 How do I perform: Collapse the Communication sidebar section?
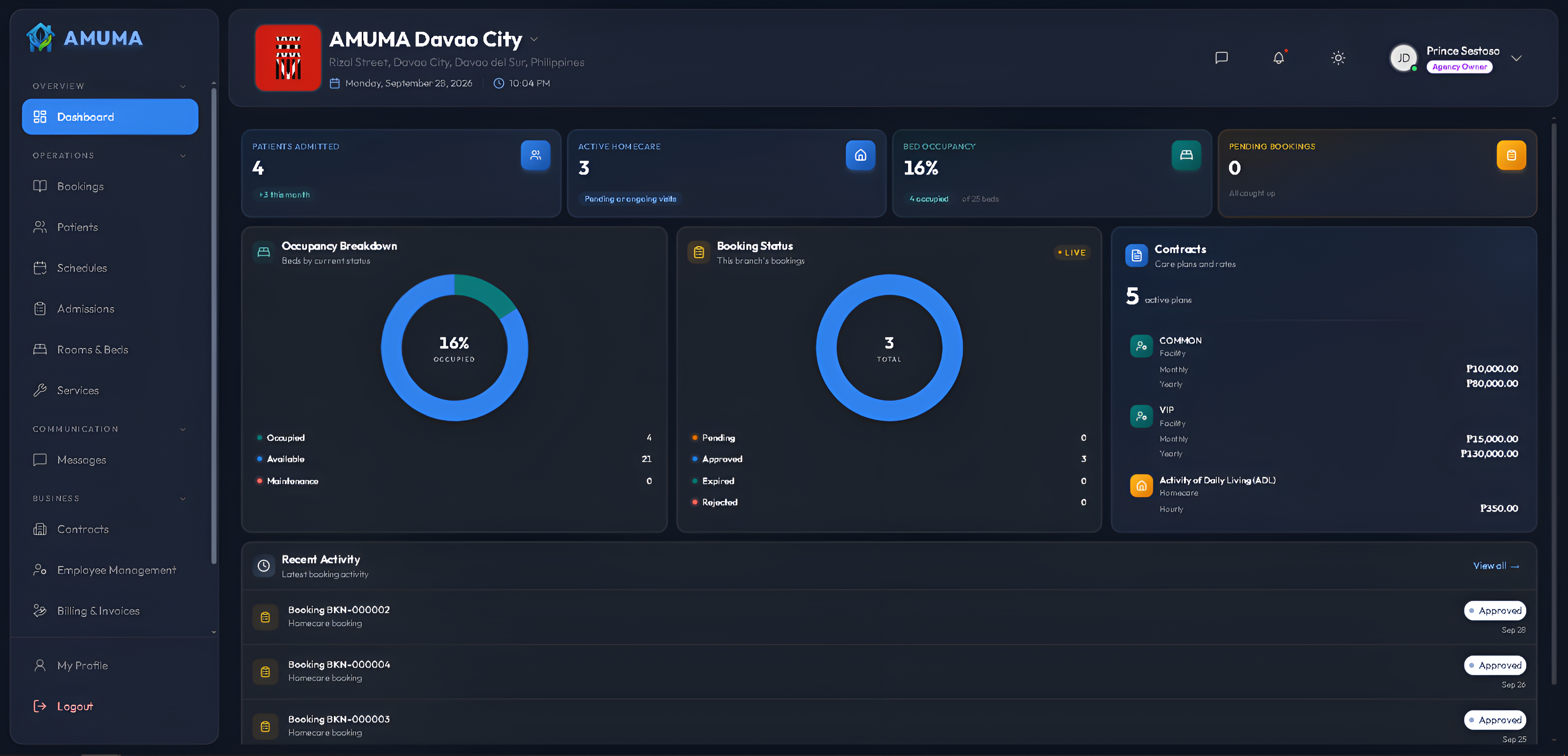[183, 429]
